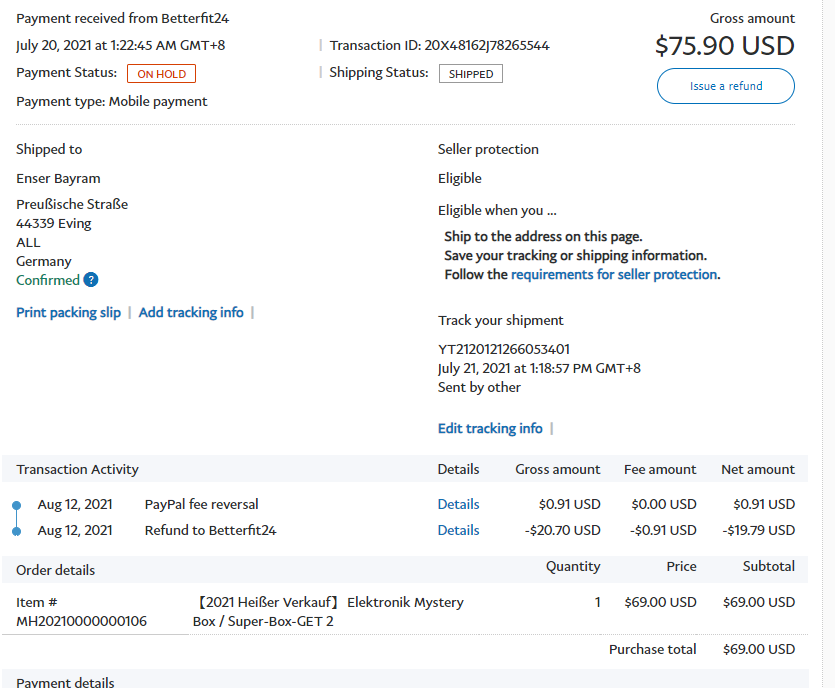Click tracking number YT212012126053401
The image size is (835, 688).
[x=504, y=350]
